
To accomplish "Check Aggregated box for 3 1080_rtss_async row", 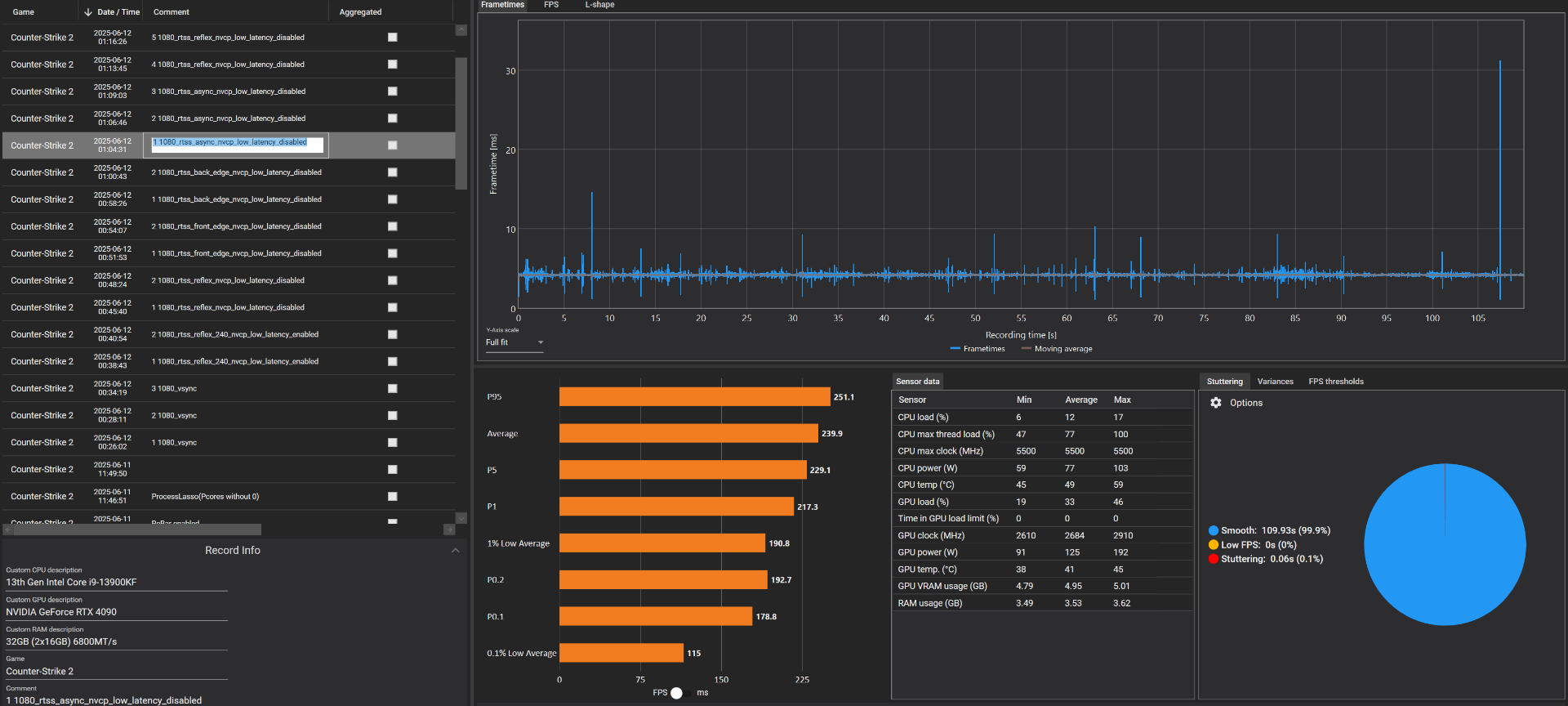I will (x=393, y=92).
